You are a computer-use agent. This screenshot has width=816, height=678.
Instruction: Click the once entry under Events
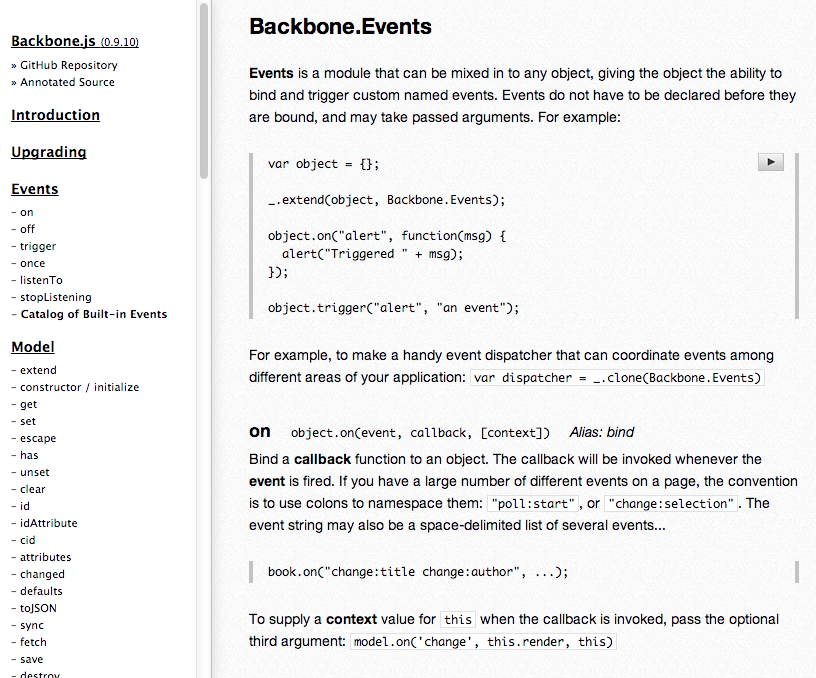click(x=32, y=263)
